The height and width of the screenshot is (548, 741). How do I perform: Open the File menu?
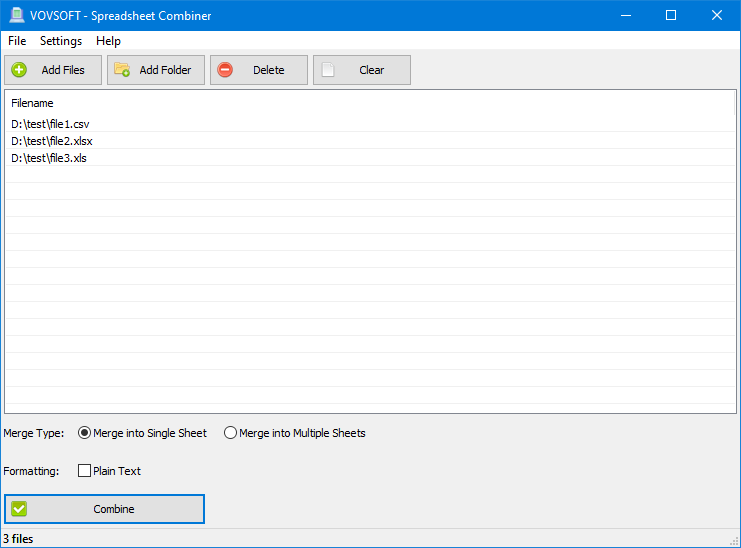point(17,41)
